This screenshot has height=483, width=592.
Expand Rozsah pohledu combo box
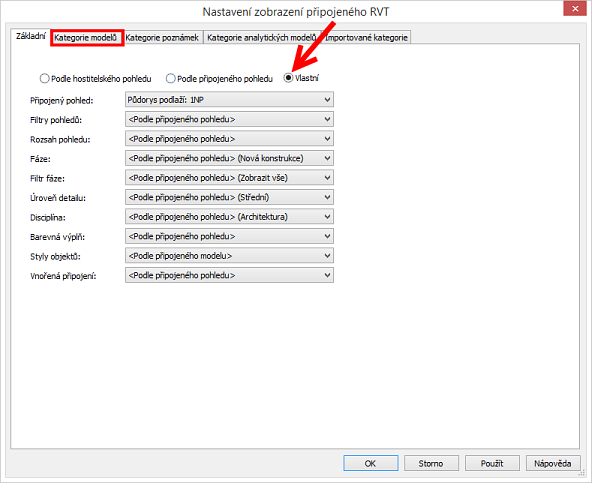229,139
